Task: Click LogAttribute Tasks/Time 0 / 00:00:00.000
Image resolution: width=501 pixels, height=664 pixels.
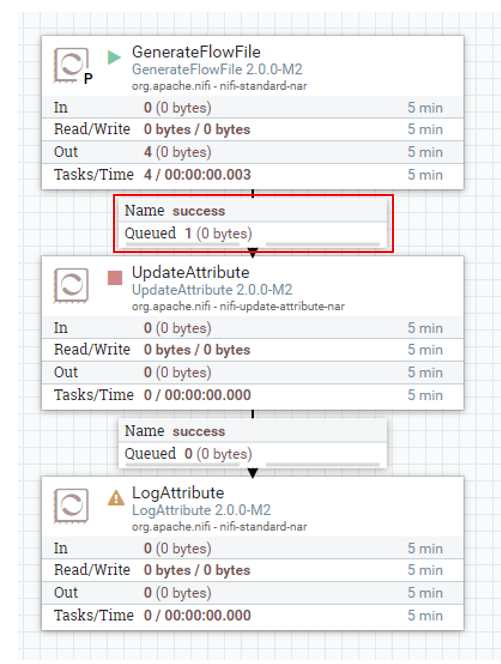Action: (253, 615)
